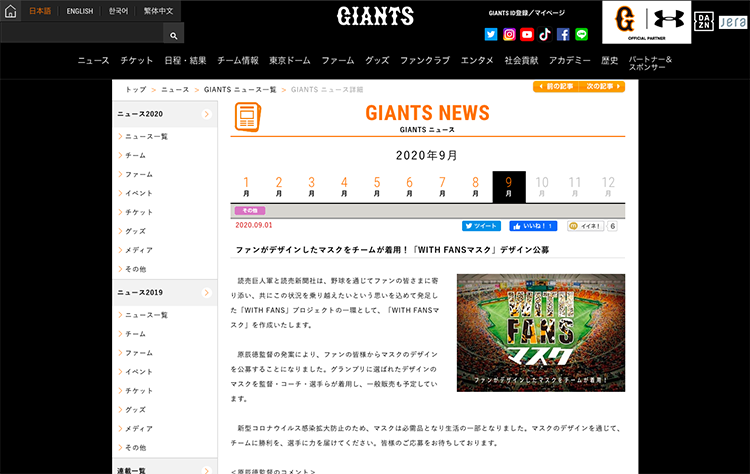Image resolution: width=750 pixels, height=474 pixels.
Task: Open the パートナー&スポンサー menu item
Action: pos(650,63)
